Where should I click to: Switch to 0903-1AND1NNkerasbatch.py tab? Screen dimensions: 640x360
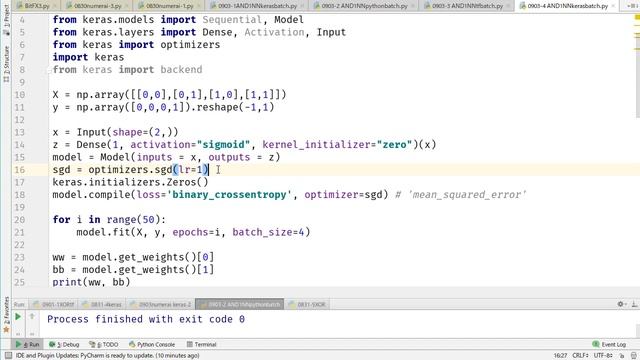[257, 6]
